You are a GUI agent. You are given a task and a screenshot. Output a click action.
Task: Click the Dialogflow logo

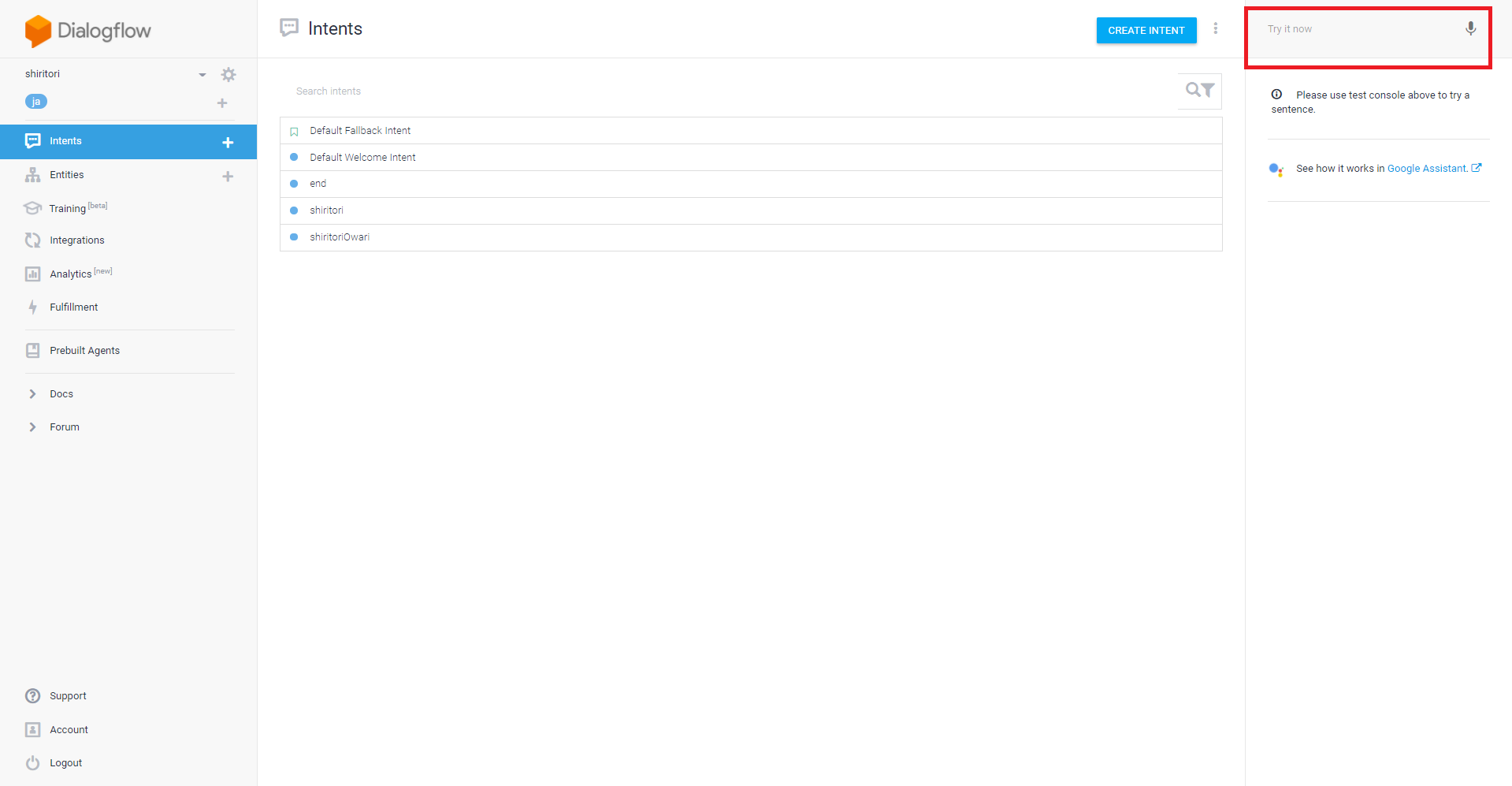(87, 31)
